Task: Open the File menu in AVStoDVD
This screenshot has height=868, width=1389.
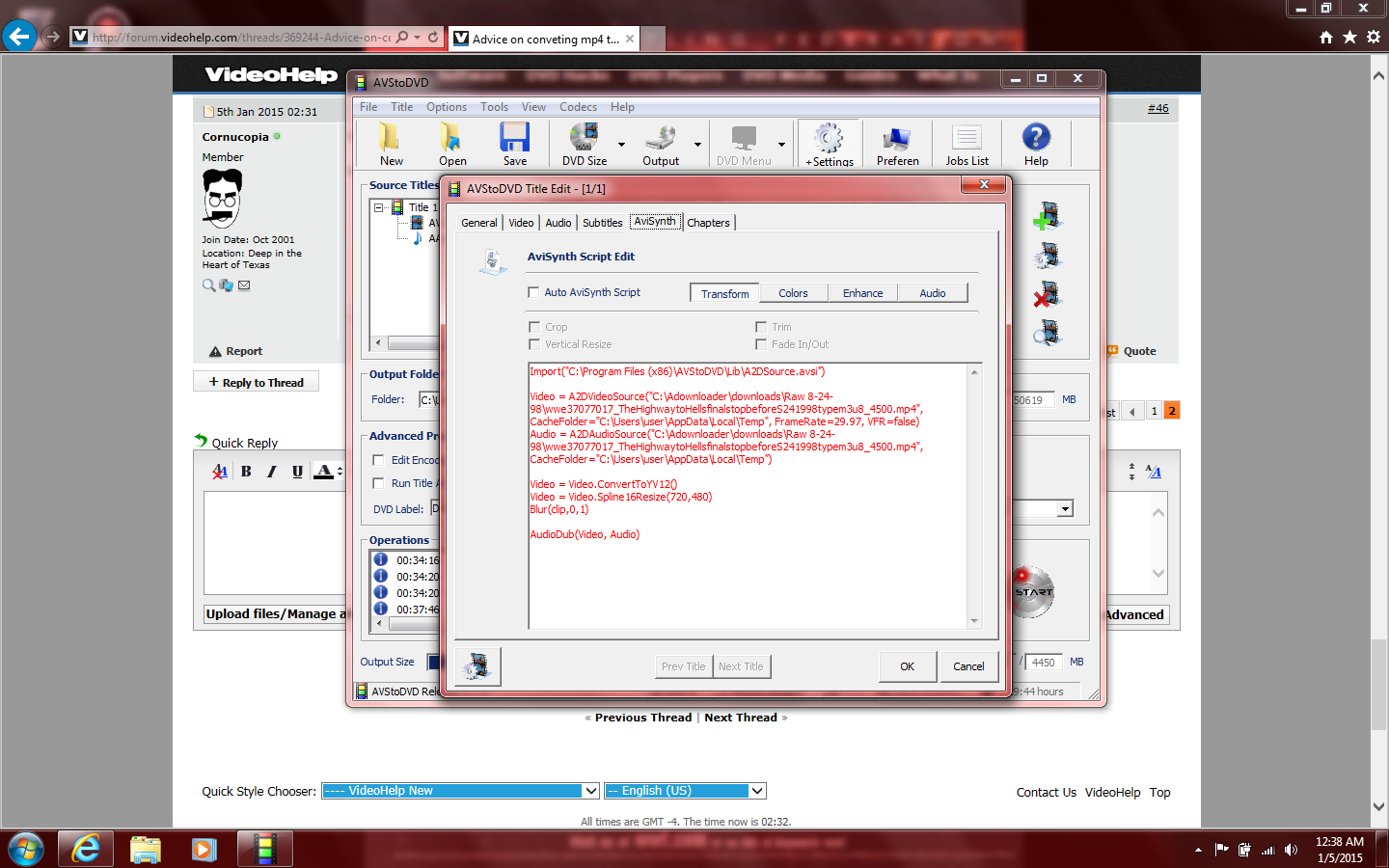Action: point(368,107)
